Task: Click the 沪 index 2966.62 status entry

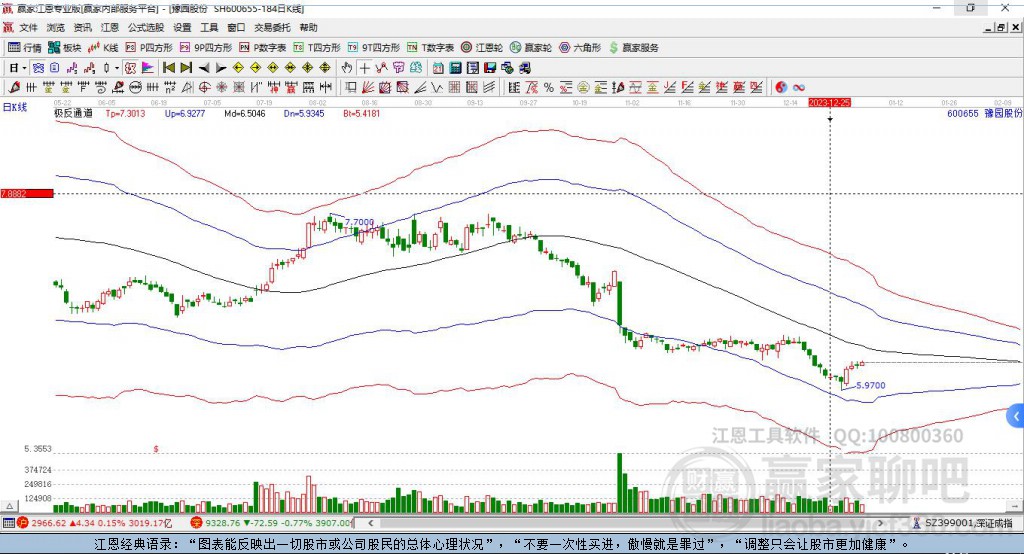Action: 95,523
